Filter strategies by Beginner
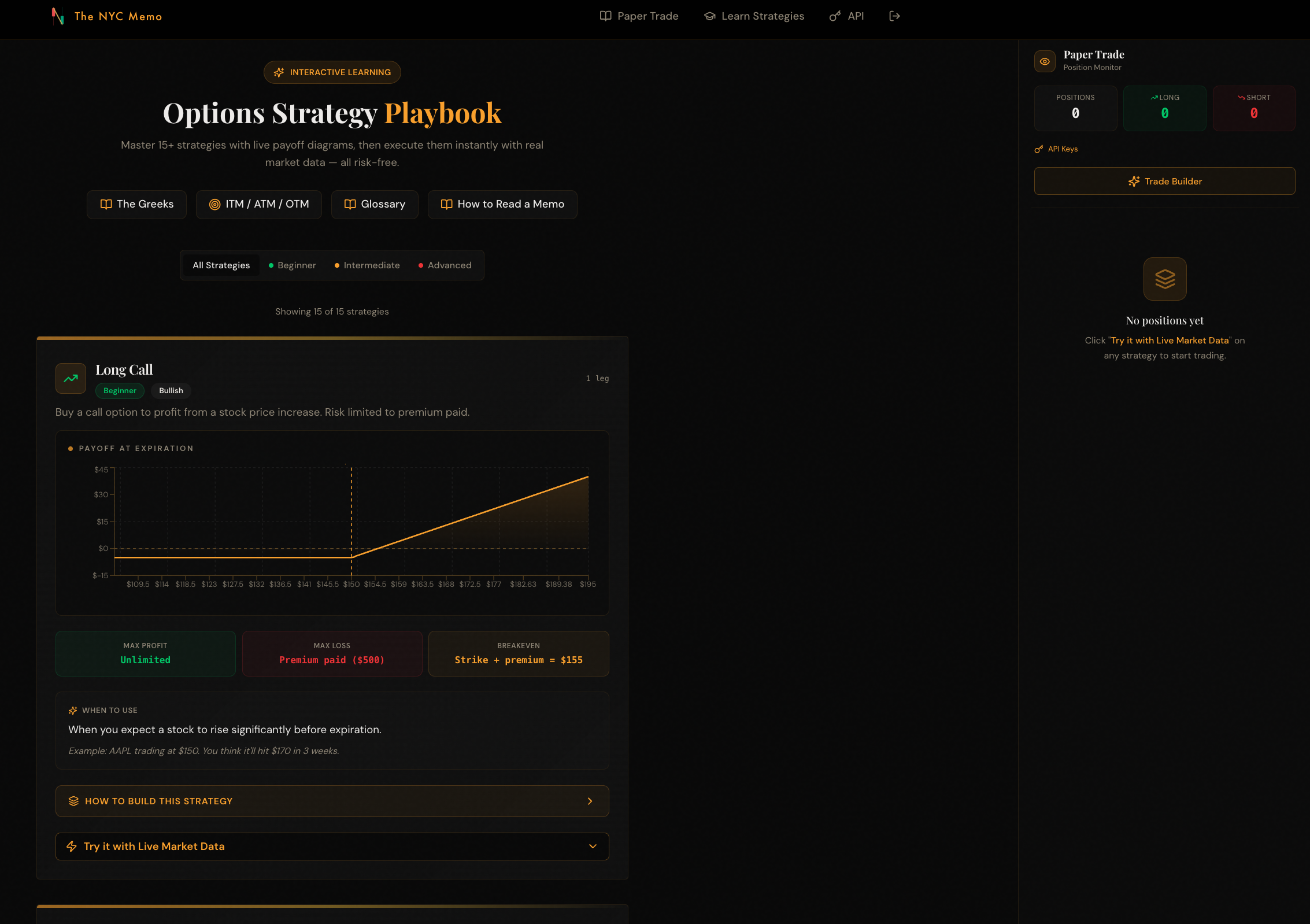 coord(292,265)
